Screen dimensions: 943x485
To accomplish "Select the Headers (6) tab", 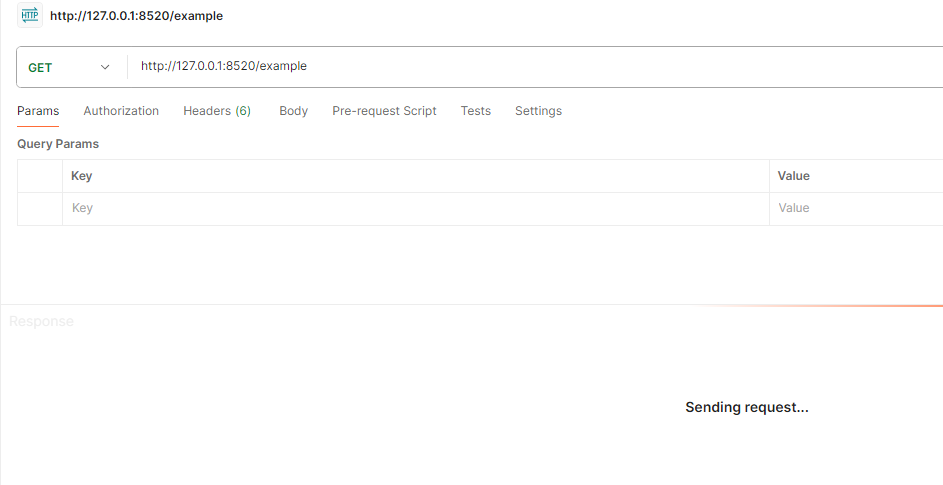I will (217, 111).
